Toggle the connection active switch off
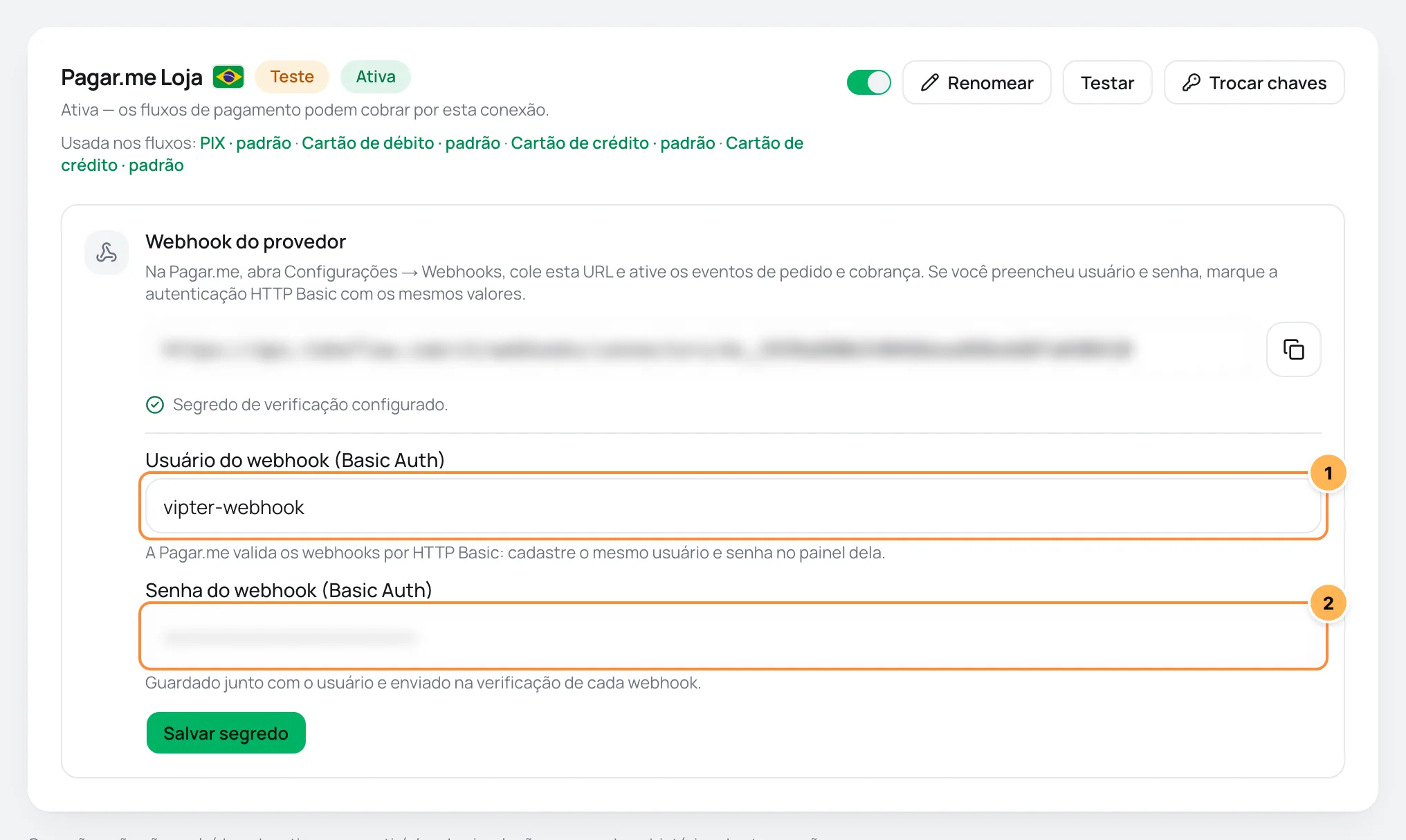Viewport: 1406px width, 840px height. point(868,82)
